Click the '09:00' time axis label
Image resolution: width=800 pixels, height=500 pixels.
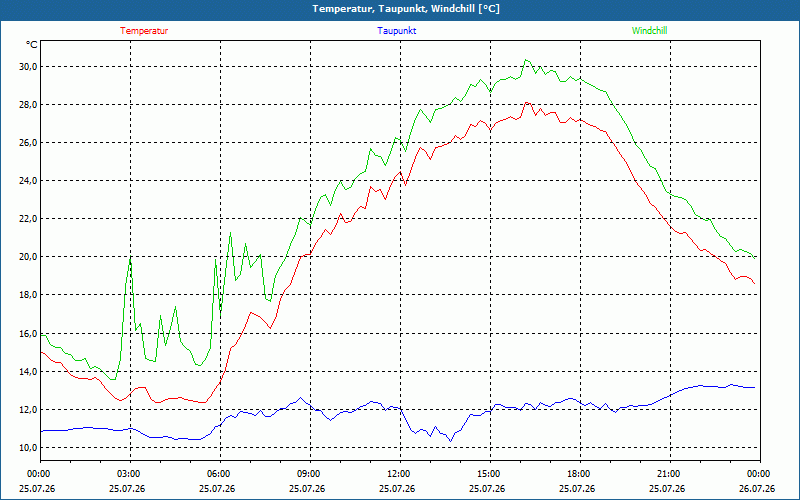point(310,473)
